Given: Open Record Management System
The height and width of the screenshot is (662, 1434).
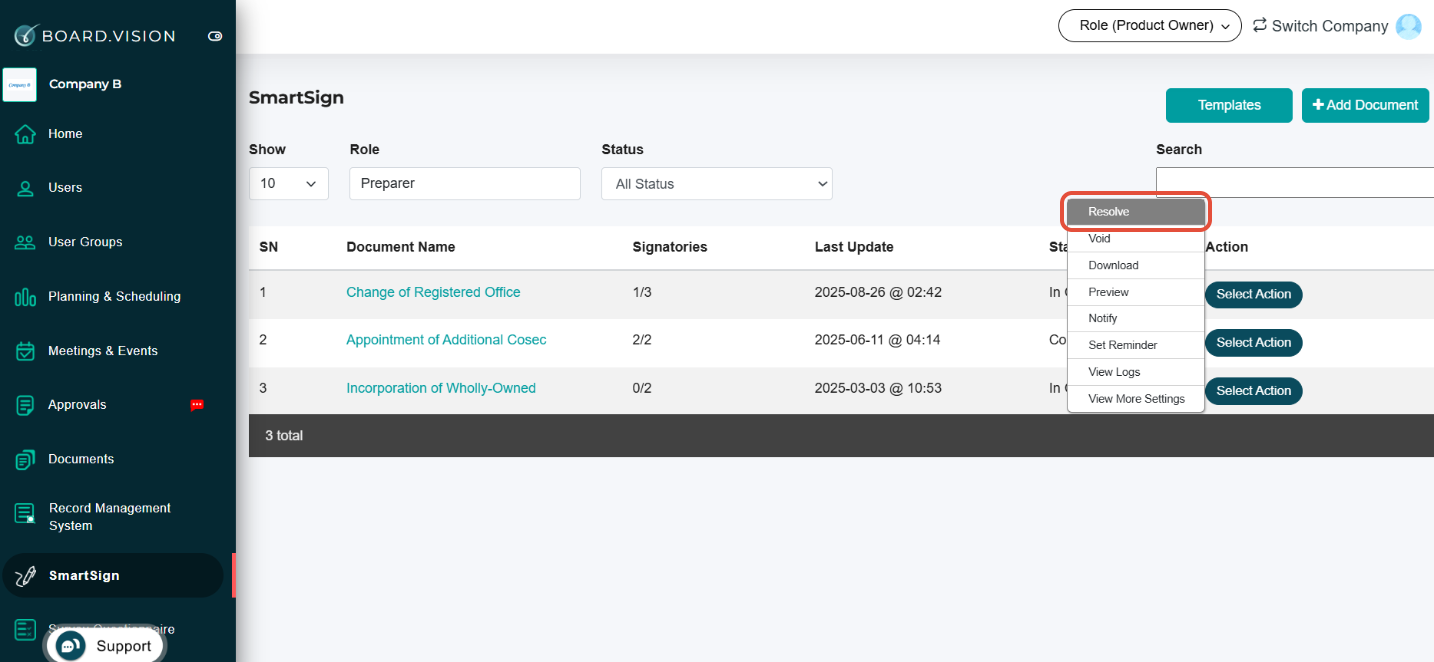Looking at the screenshot, I should pyautogui.click(x=110, y=517).
